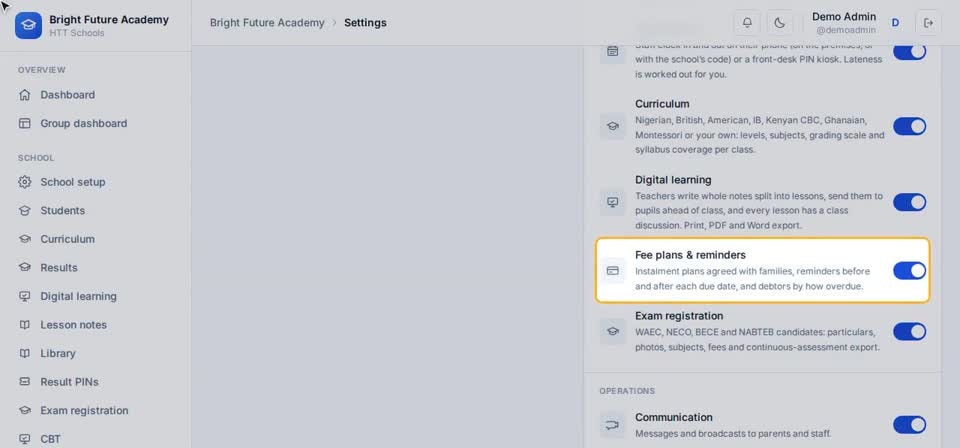960x448 pixels.
Task: Click the School setup gear icon
Action: (x=24, y=182)
